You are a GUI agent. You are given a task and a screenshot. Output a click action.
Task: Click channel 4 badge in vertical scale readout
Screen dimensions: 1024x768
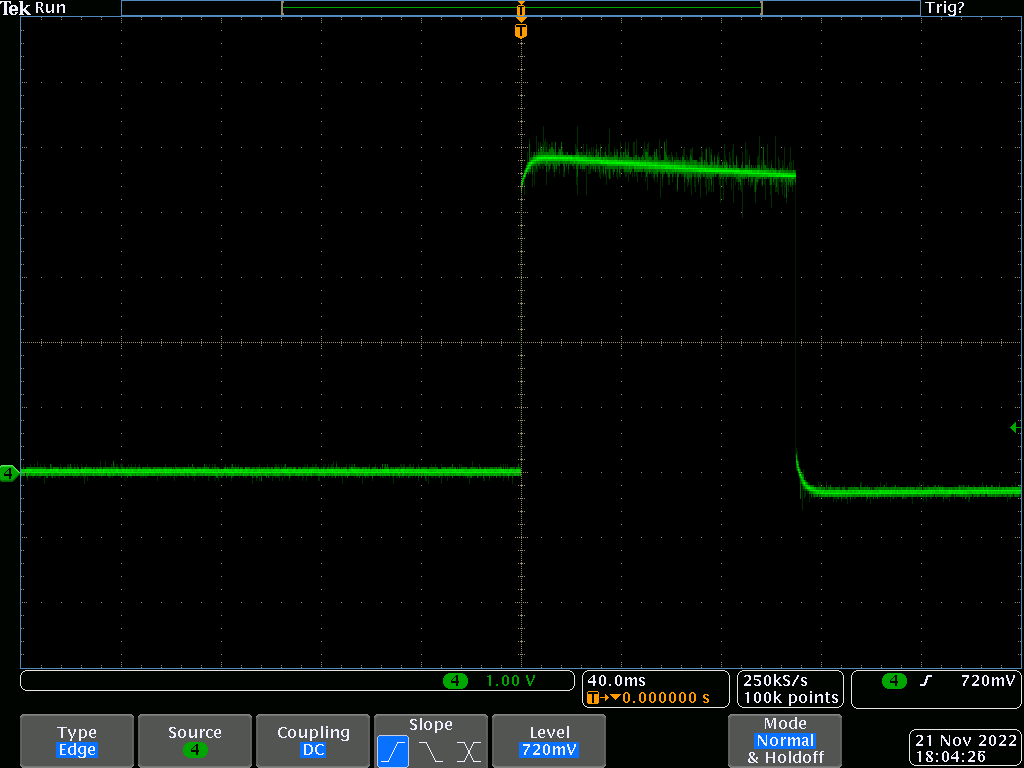click(x=455, y=681)
